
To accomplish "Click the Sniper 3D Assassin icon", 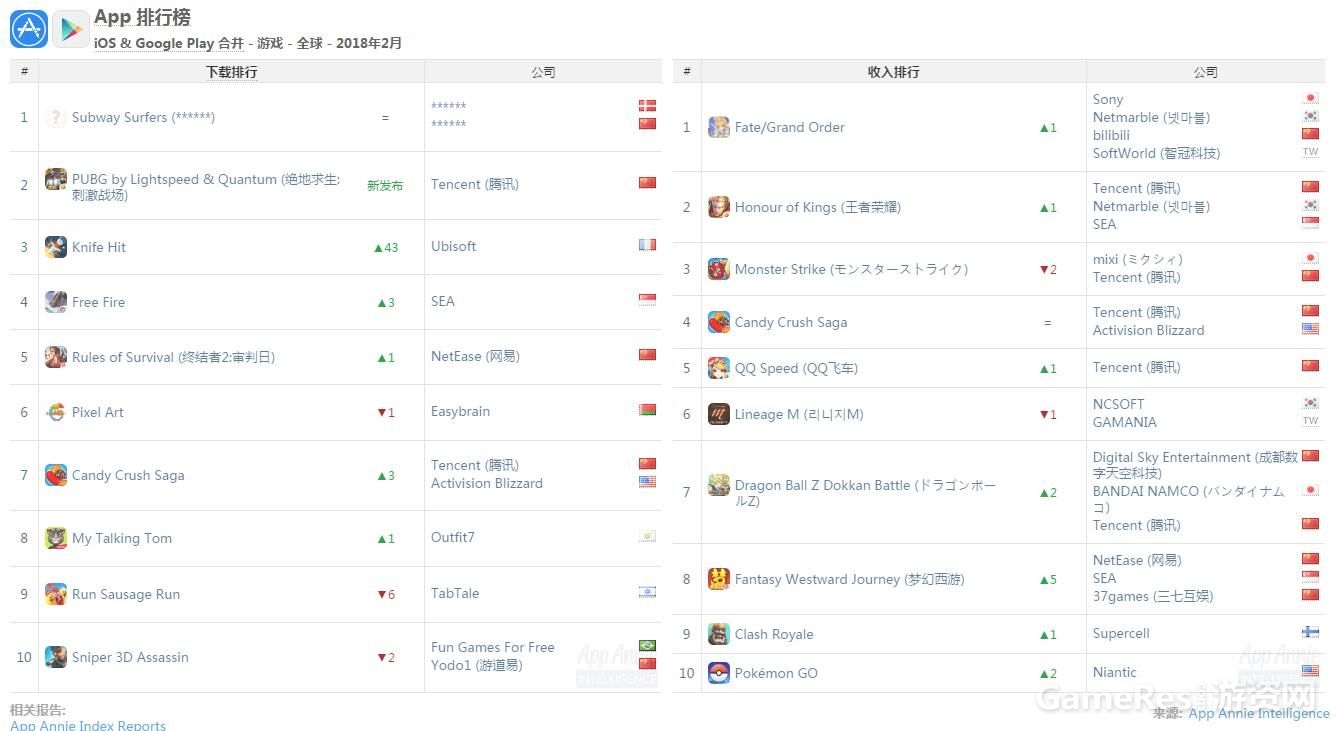I will 56,657.
